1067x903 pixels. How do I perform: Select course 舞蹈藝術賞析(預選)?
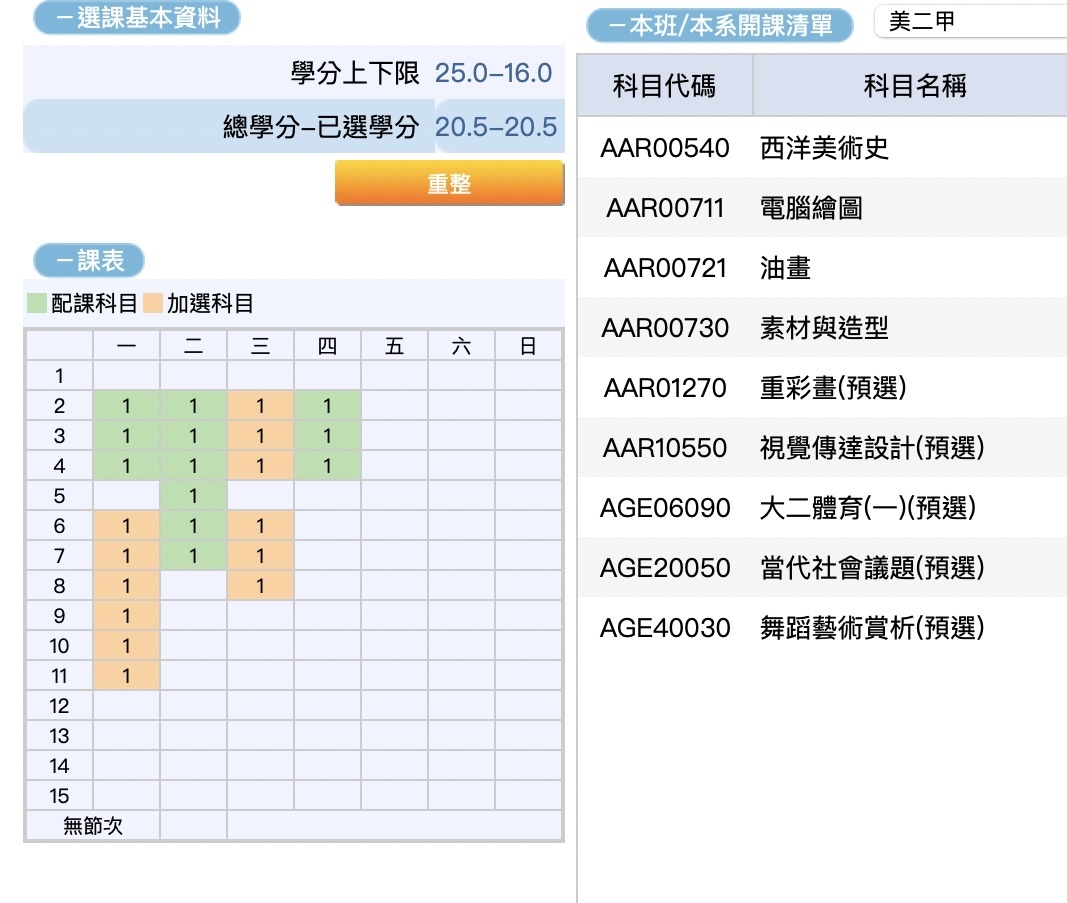tap(872, 627)
